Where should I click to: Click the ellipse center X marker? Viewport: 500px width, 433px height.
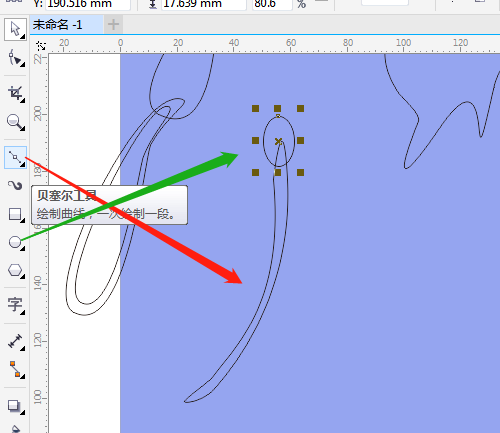click(278, 142)
